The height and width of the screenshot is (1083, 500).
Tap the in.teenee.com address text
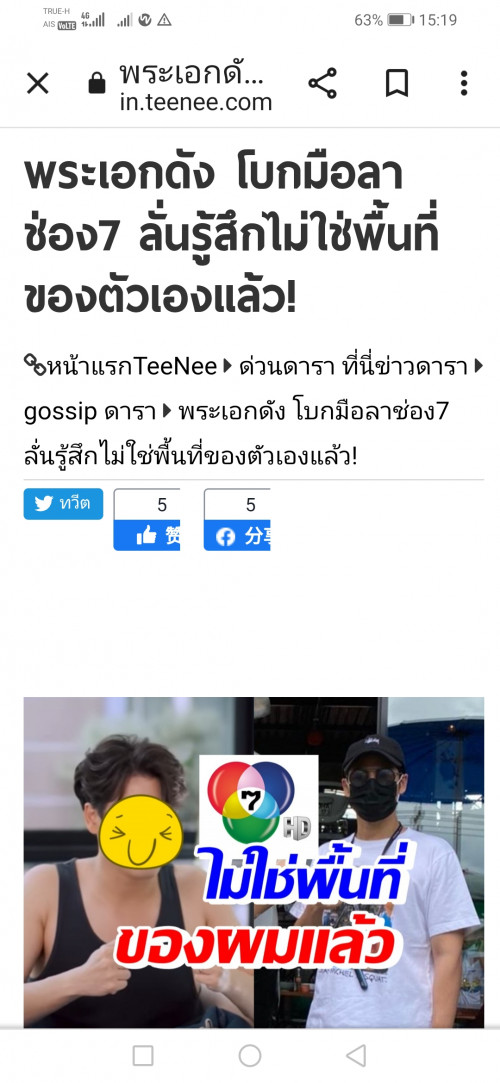click(195, 103)
